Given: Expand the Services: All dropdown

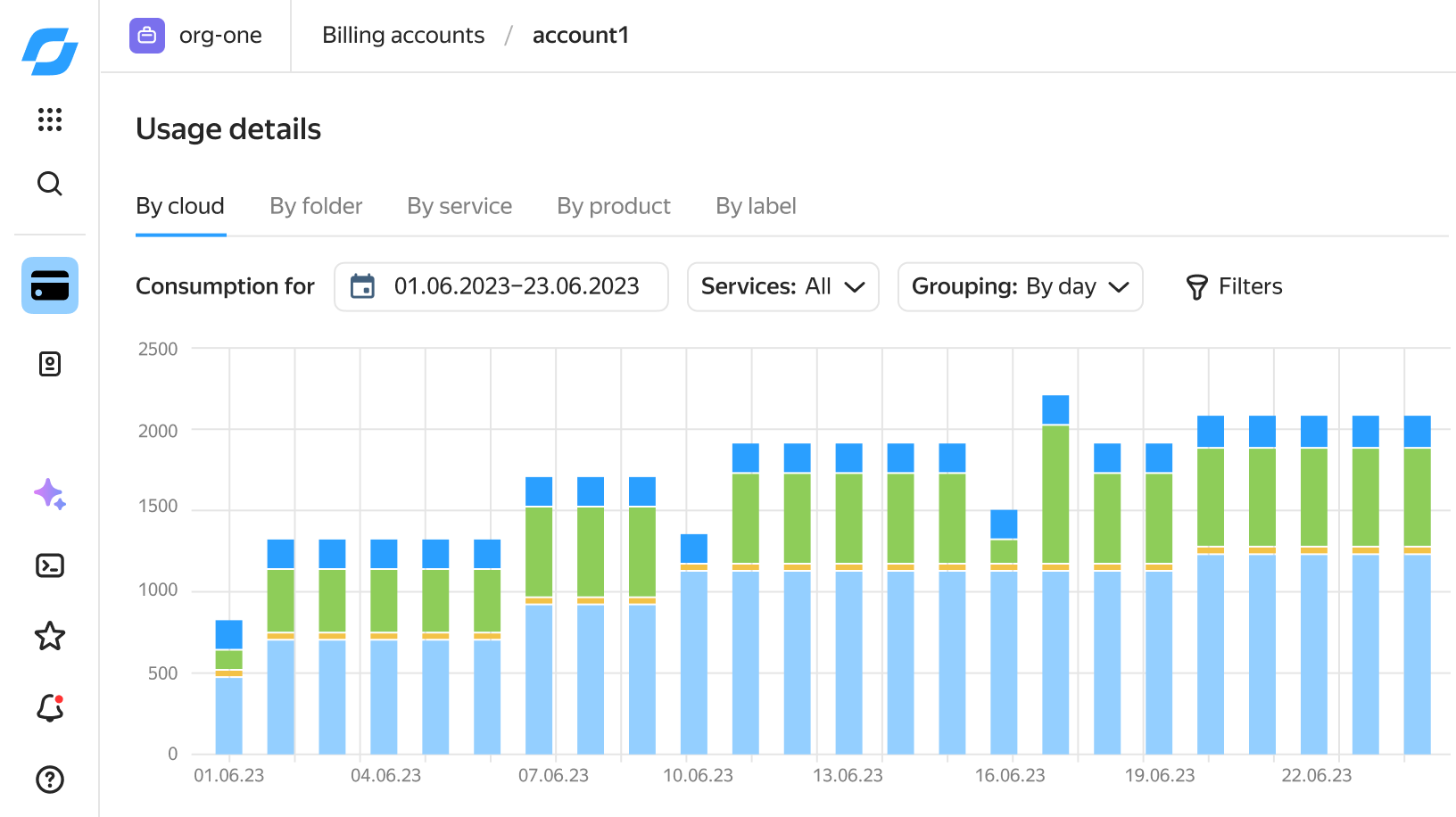Looking at the screenshot, I should click(x=783, y=286).
